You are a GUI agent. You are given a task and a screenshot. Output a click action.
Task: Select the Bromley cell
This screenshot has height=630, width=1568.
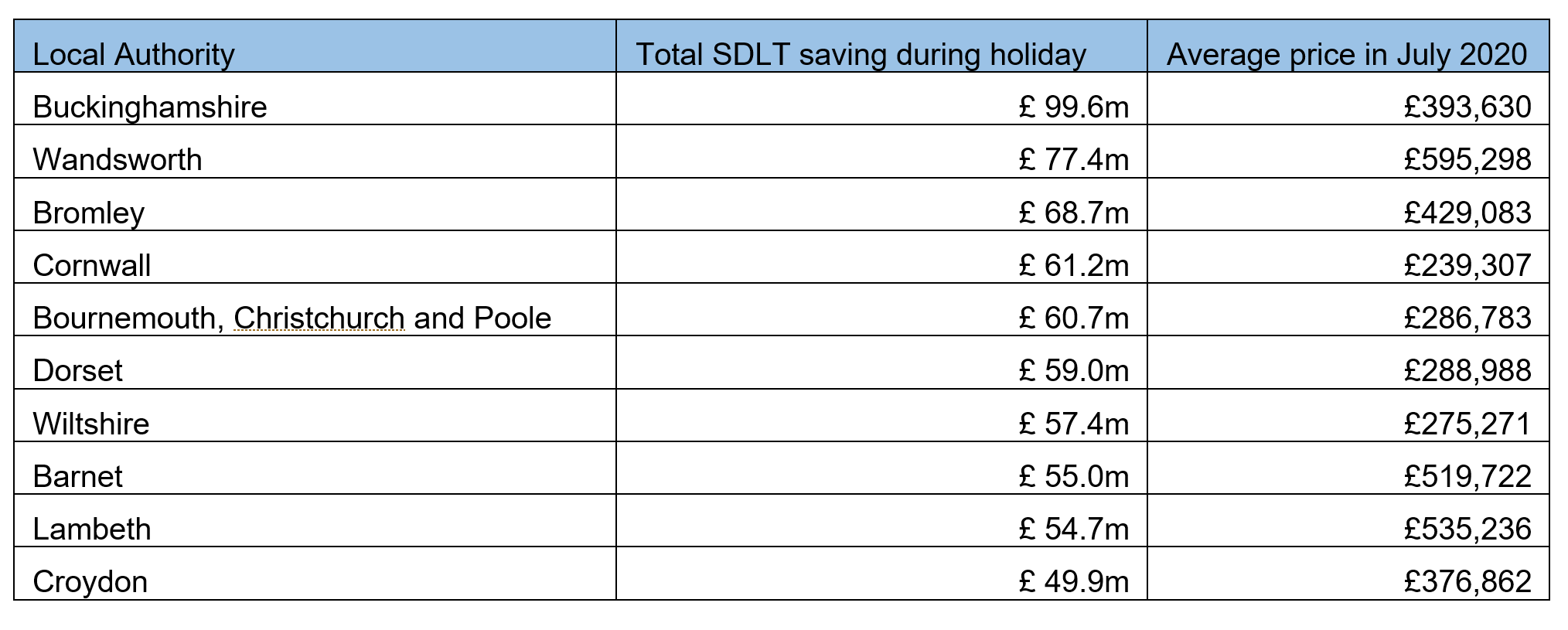click(89, 213)
